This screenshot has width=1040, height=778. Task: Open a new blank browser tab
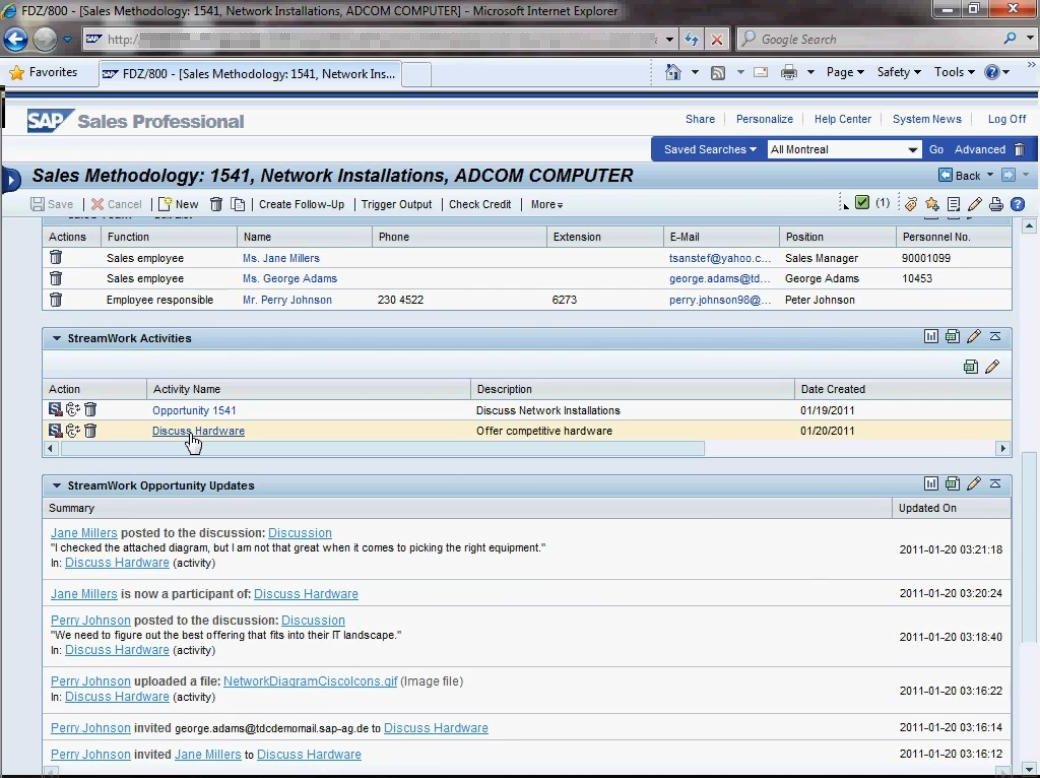(417, 74)
